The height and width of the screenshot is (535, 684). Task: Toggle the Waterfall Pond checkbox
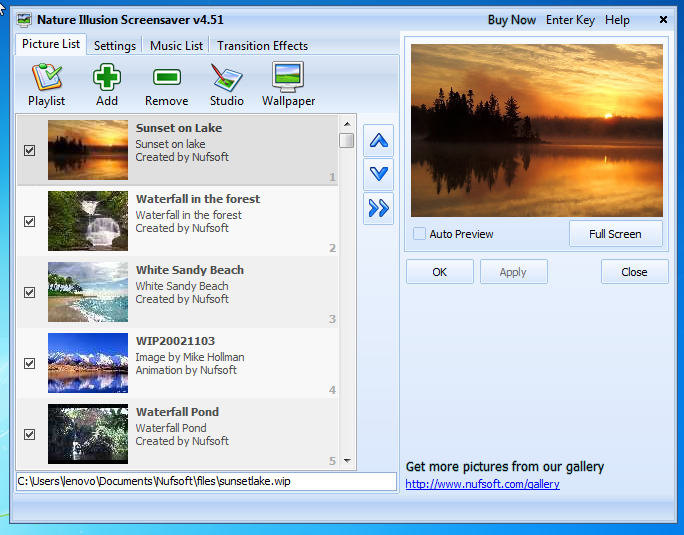tap(29, 434)
